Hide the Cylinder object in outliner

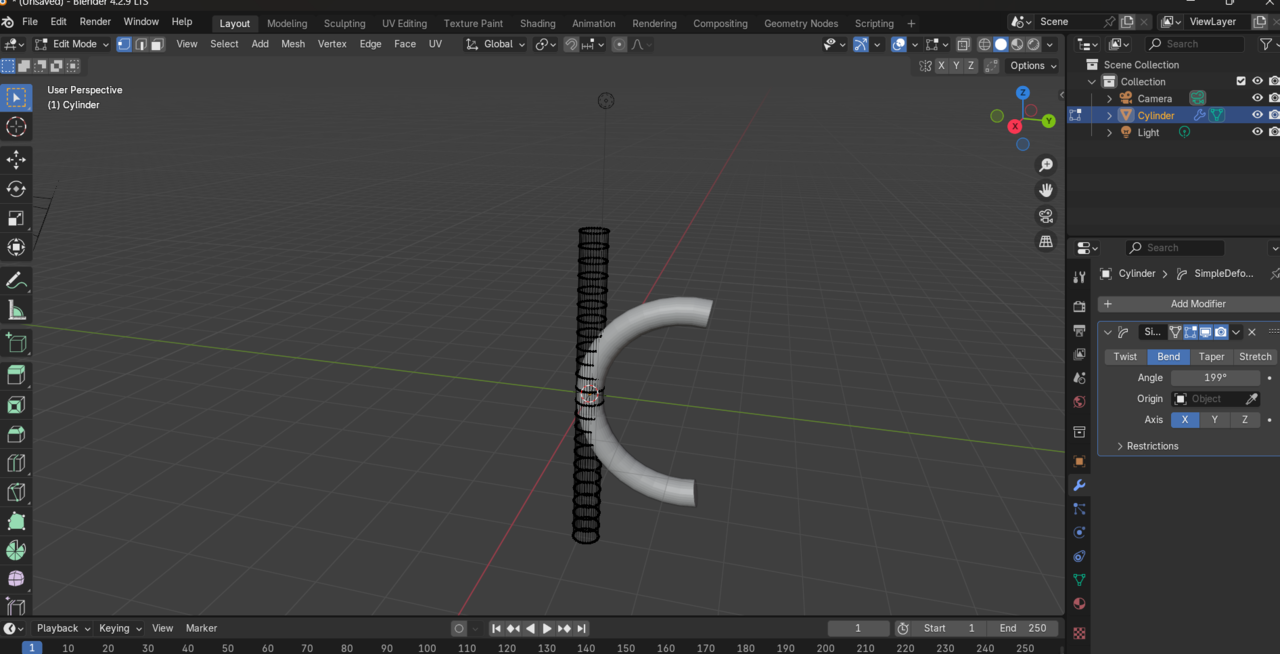pos(1257,115)
